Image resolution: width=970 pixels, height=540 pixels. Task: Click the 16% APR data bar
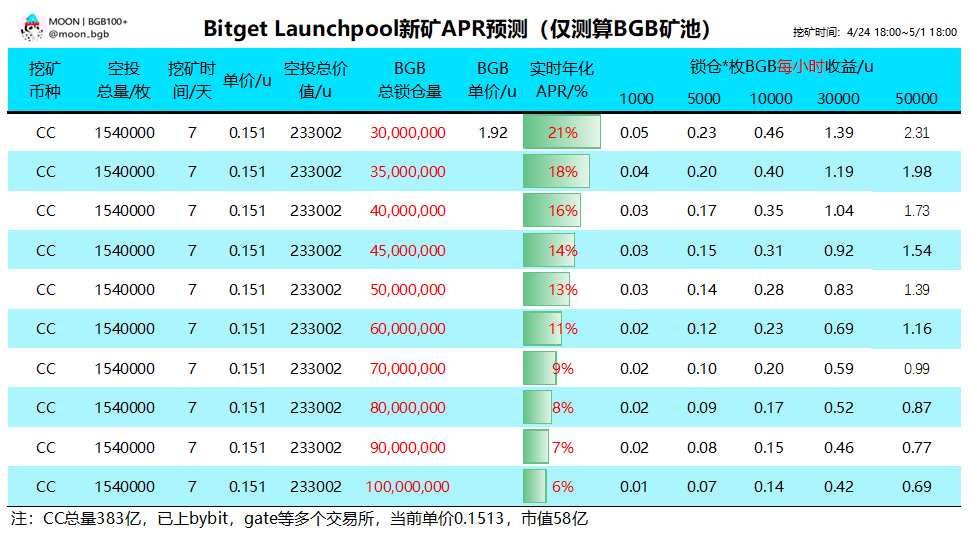pos(552,210)
